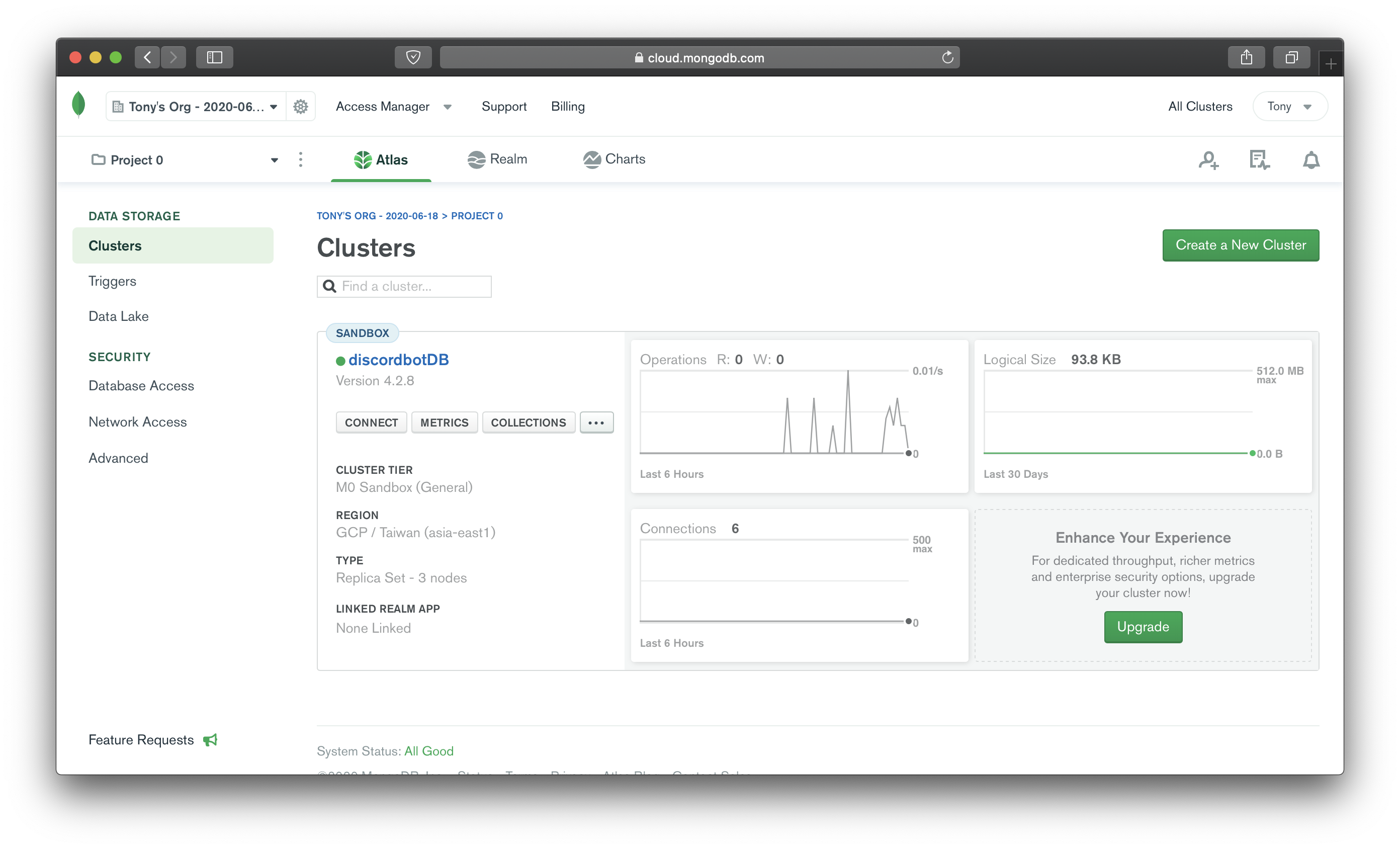
Task: Open the discordbotDB cluster link
Action: point(398,360)
